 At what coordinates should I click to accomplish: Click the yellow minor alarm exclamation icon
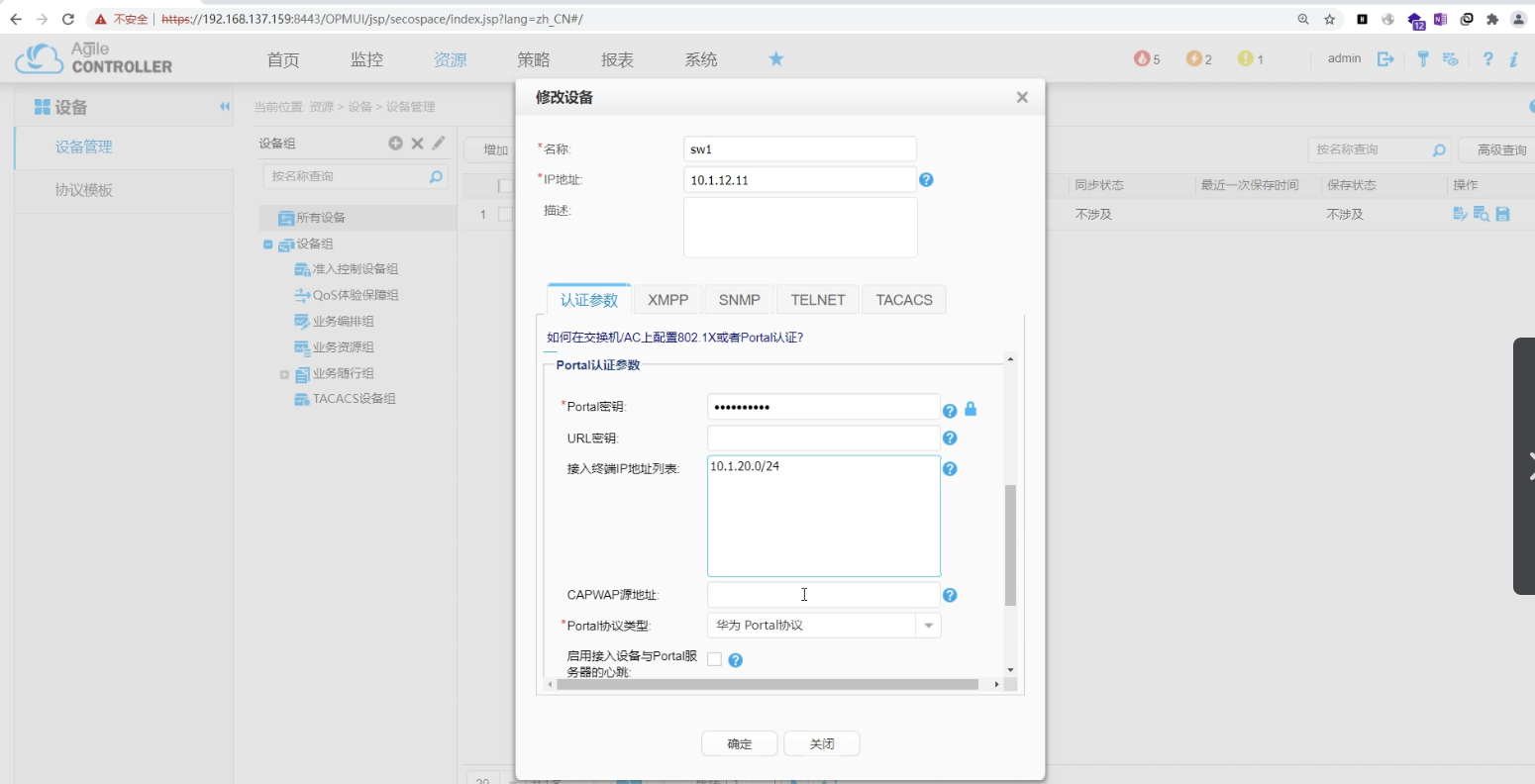click(1246, 58)
